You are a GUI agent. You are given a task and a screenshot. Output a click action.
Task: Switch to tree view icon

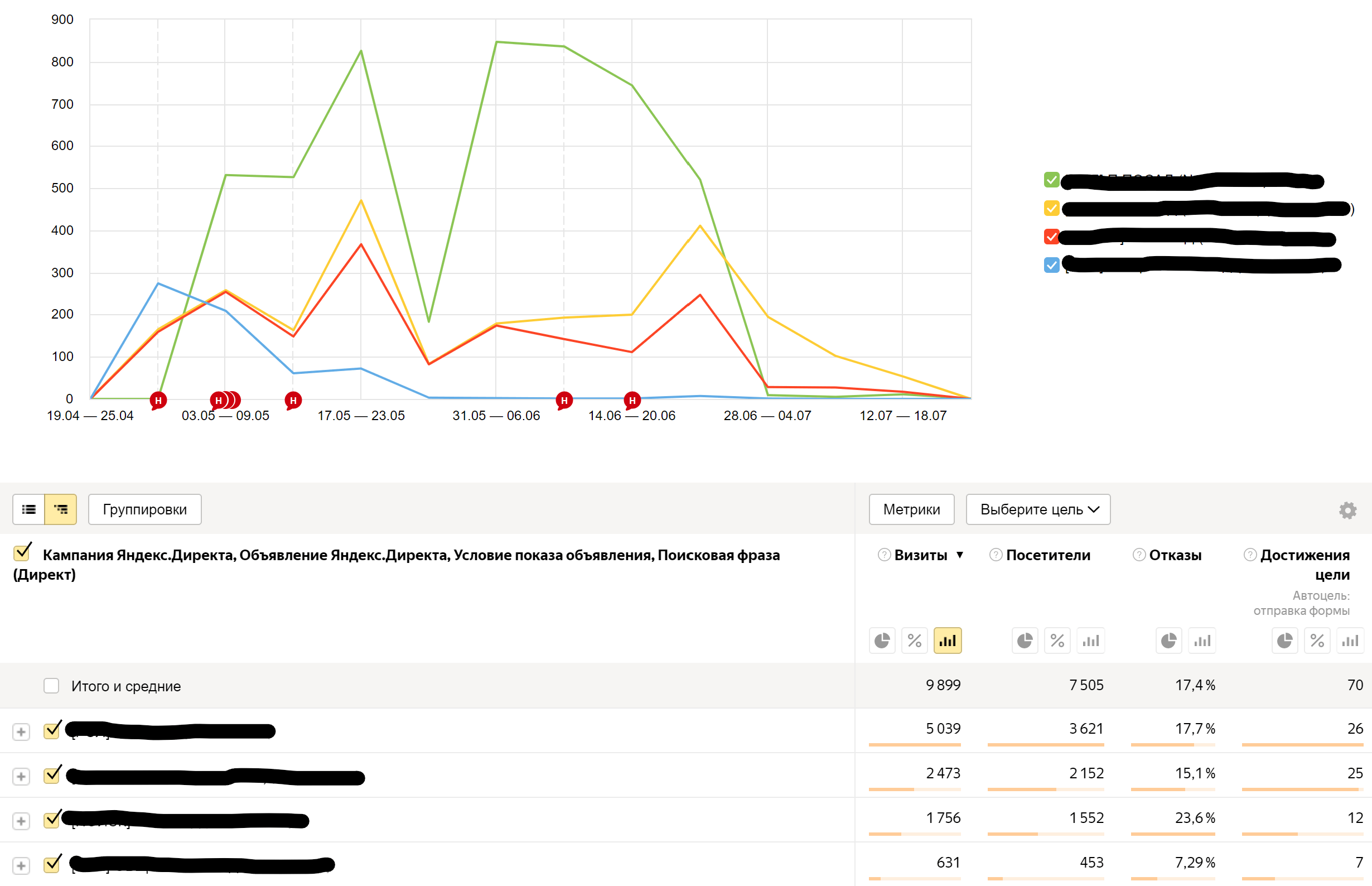click(61, 509)
